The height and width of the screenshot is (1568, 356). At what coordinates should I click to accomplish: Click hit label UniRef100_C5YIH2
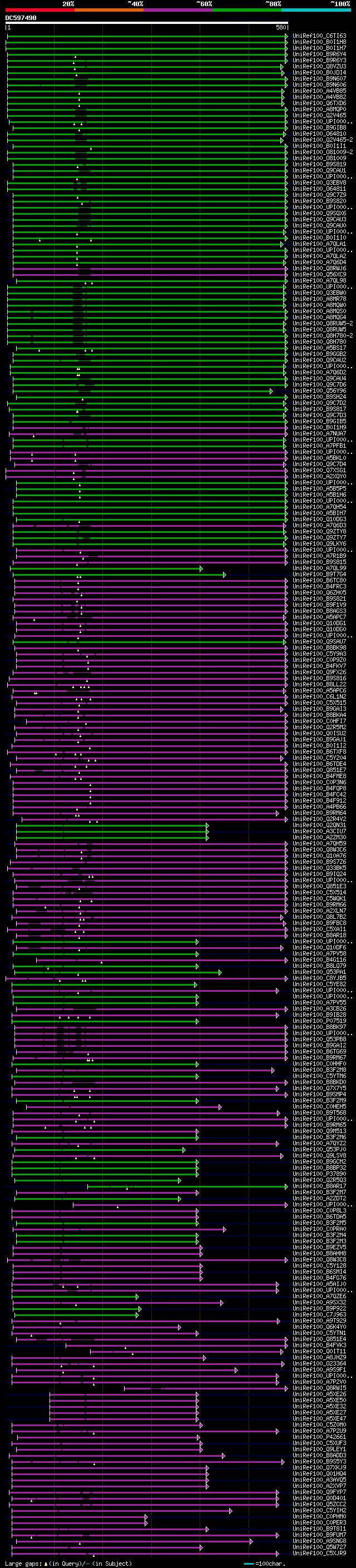pyautogui.click(x=319, y=1510)
